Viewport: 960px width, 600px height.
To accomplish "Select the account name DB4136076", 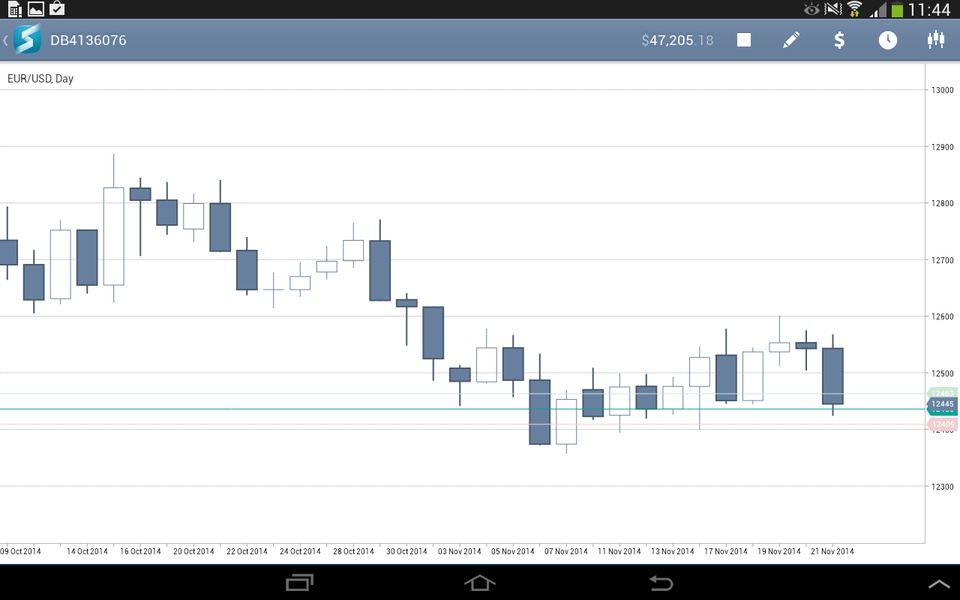I will pos(88,40).
